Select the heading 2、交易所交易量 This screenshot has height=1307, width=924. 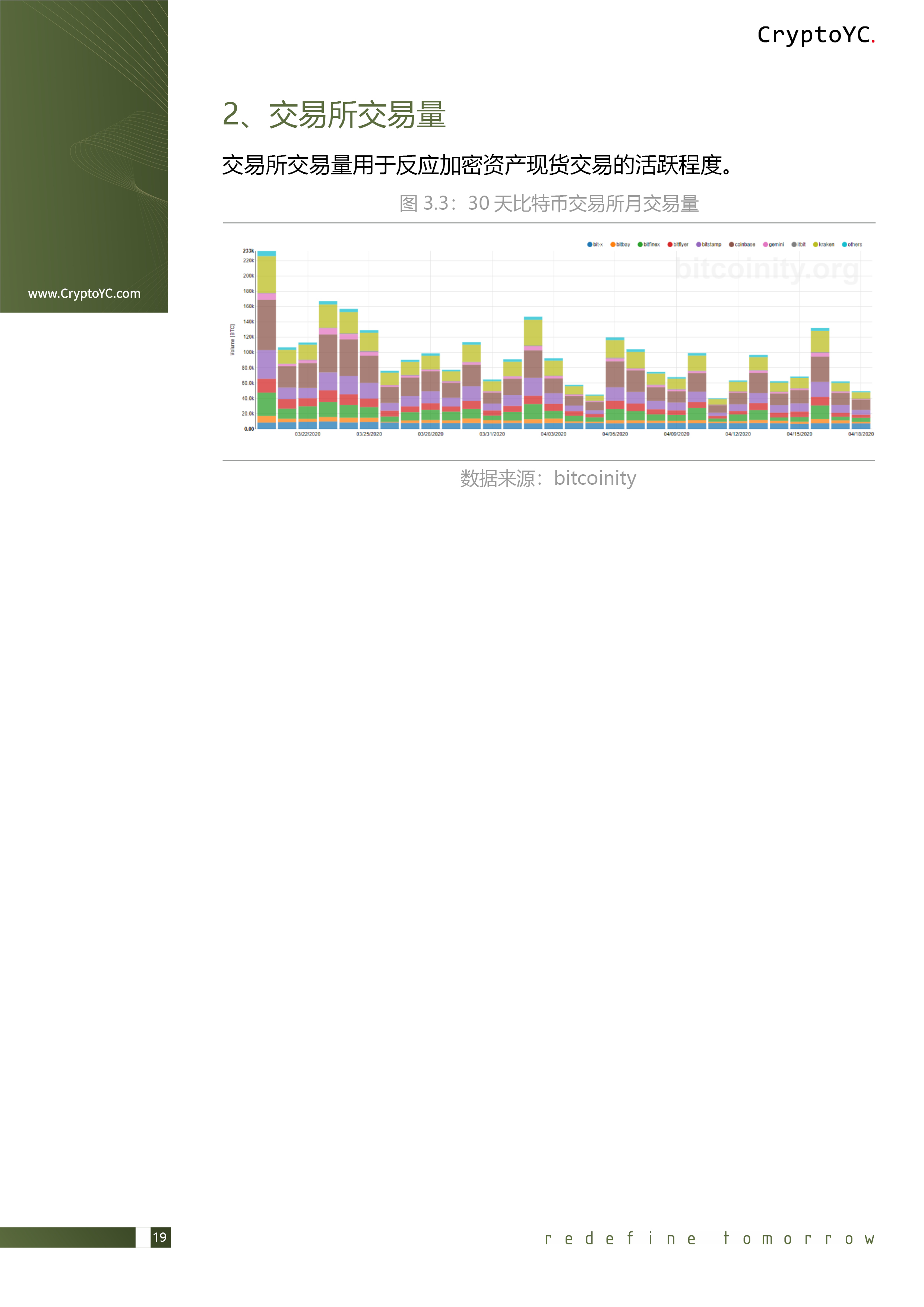coord(334,114)
